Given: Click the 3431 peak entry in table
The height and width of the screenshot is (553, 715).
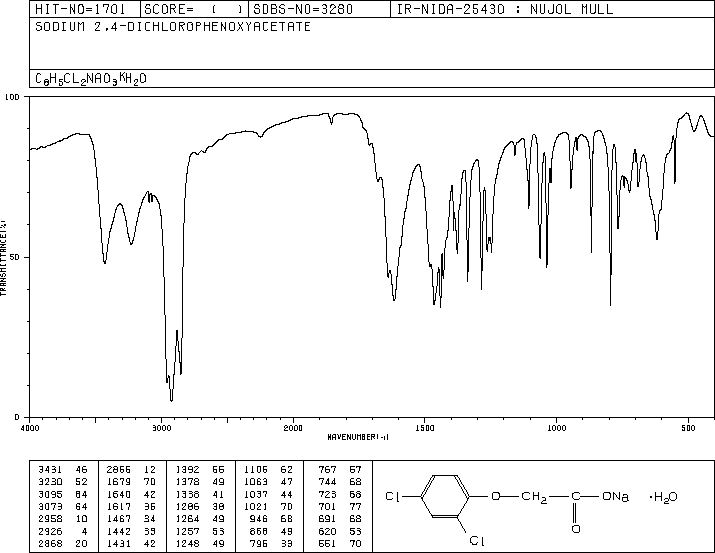Looking at the screenshot, I should tap(63, 470).
